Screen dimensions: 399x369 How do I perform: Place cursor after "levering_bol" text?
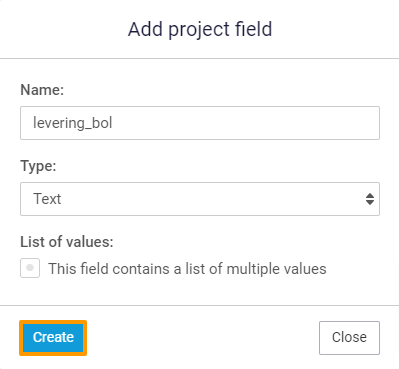[113, 123]
